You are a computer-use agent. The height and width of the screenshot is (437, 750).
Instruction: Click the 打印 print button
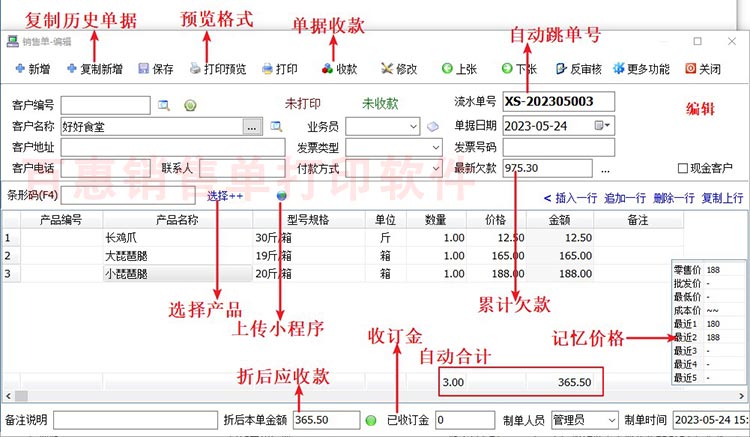click(280, 69)
